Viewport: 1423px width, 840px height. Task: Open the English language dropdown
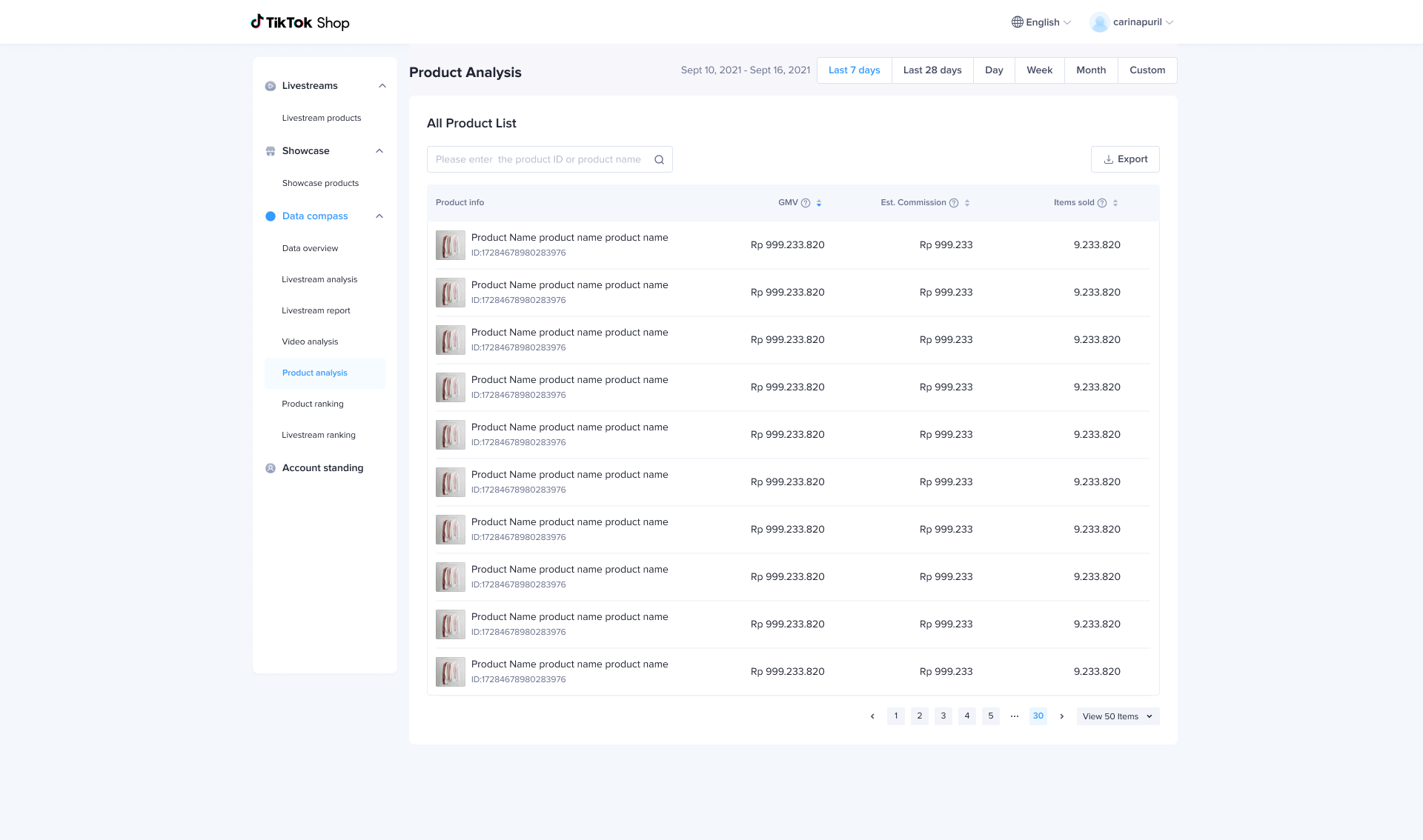click(1041, 22)
